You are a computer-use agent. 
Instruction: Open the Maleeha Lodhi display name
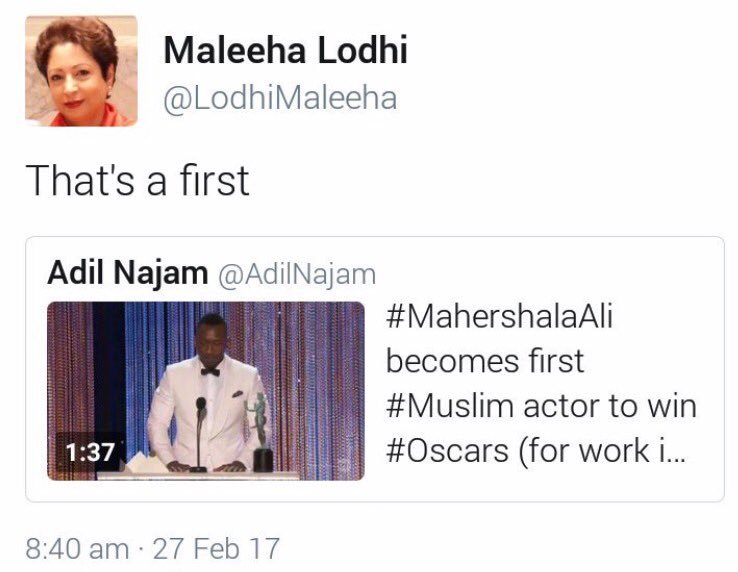coord(285,51)
